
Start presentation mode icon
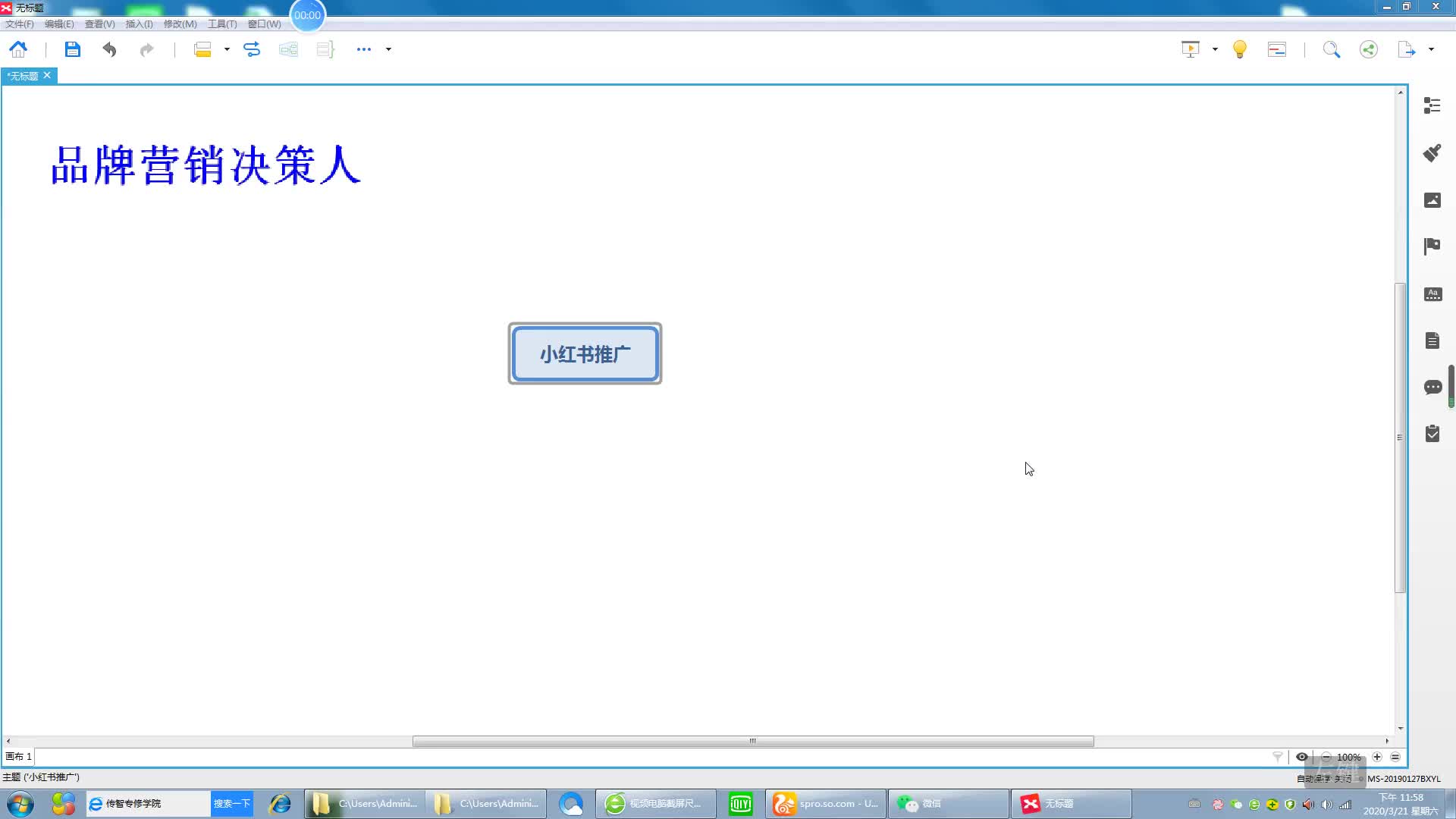(1191, 49)
